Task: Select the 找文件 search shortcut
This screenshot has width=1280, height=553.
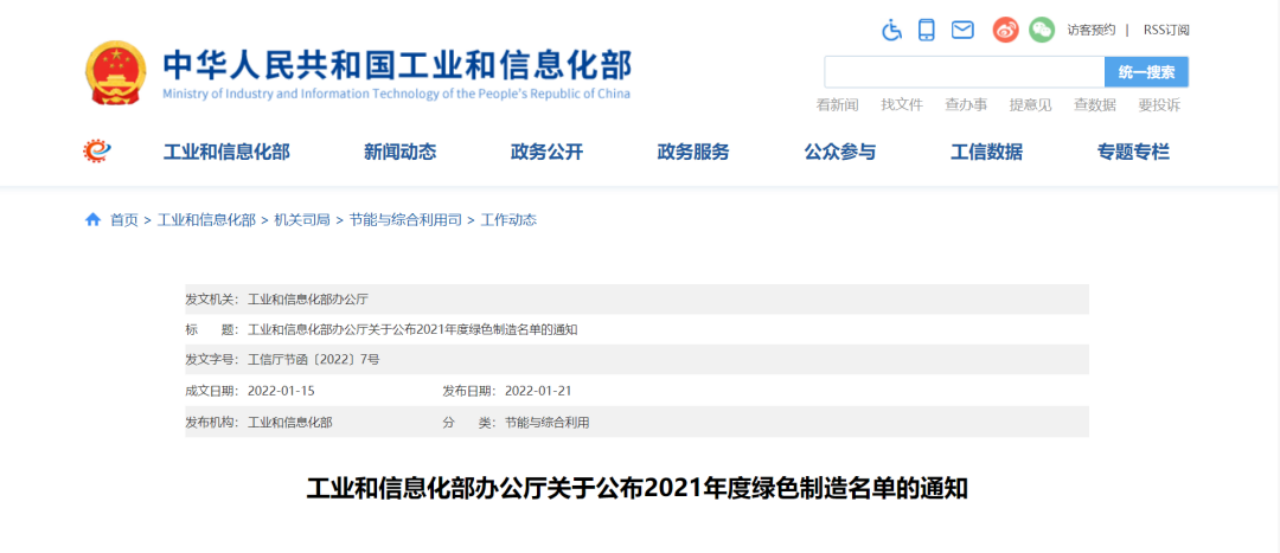Action: (901, 105)
